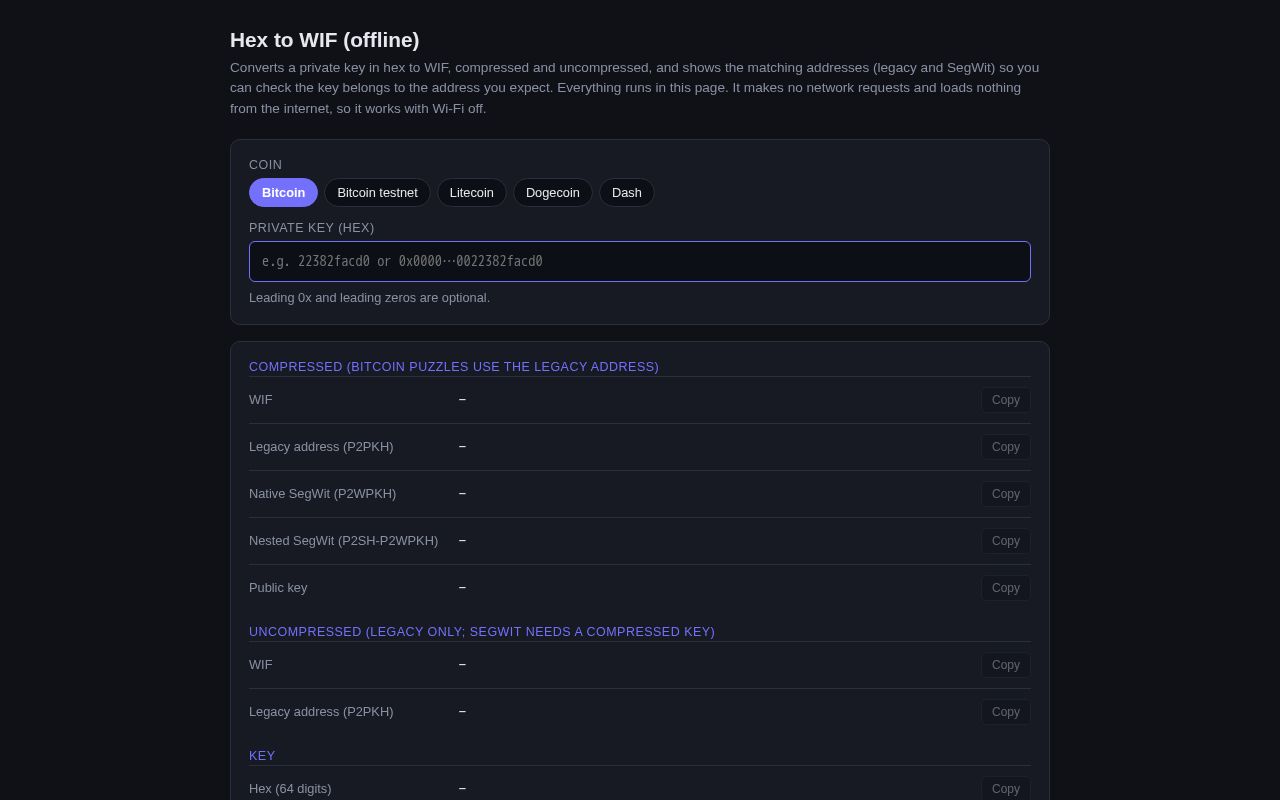The height and width of the screenshot is (800, 1280).
Task: Click the "Public key" row label
Action: point(278,588)
